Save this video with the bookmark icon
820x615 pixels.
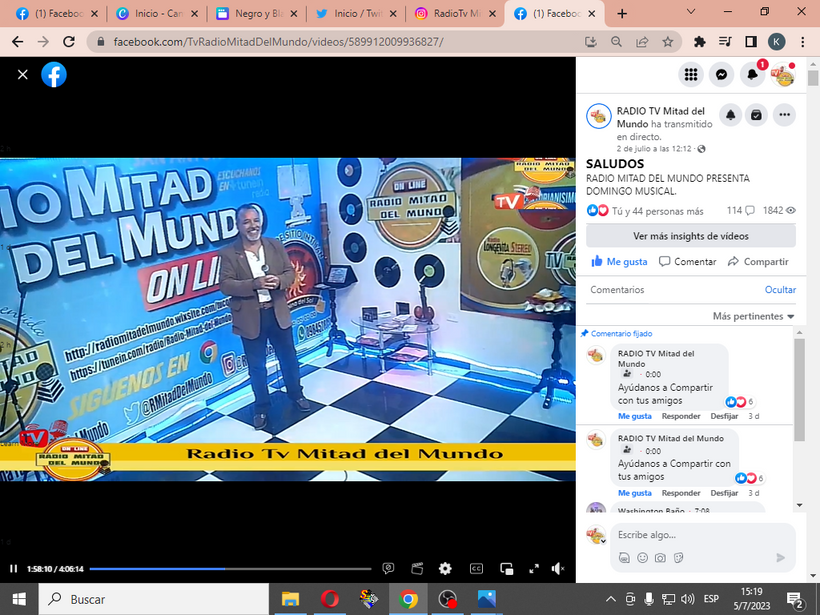click(756, 115)
